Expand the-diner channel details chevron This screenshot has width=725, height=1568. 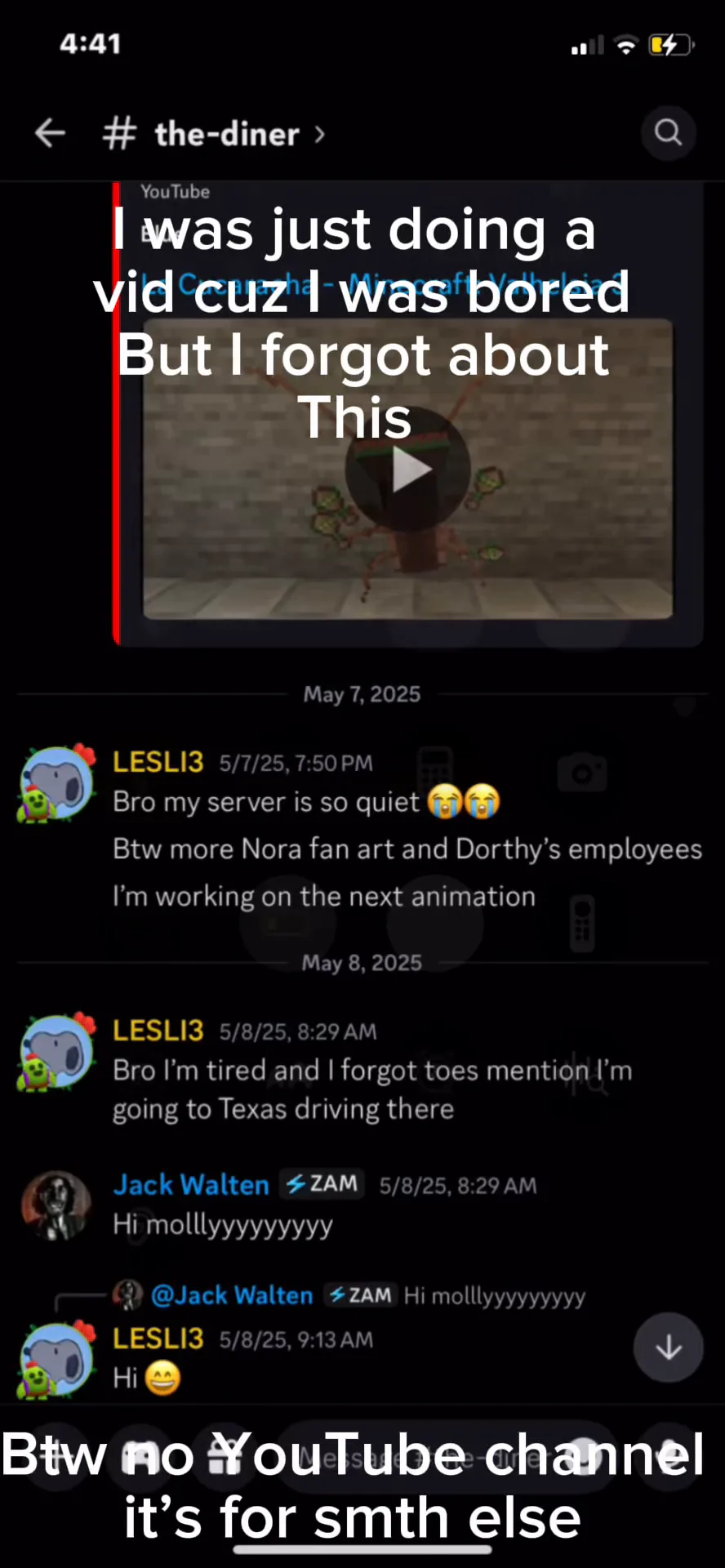pos(319,134)
